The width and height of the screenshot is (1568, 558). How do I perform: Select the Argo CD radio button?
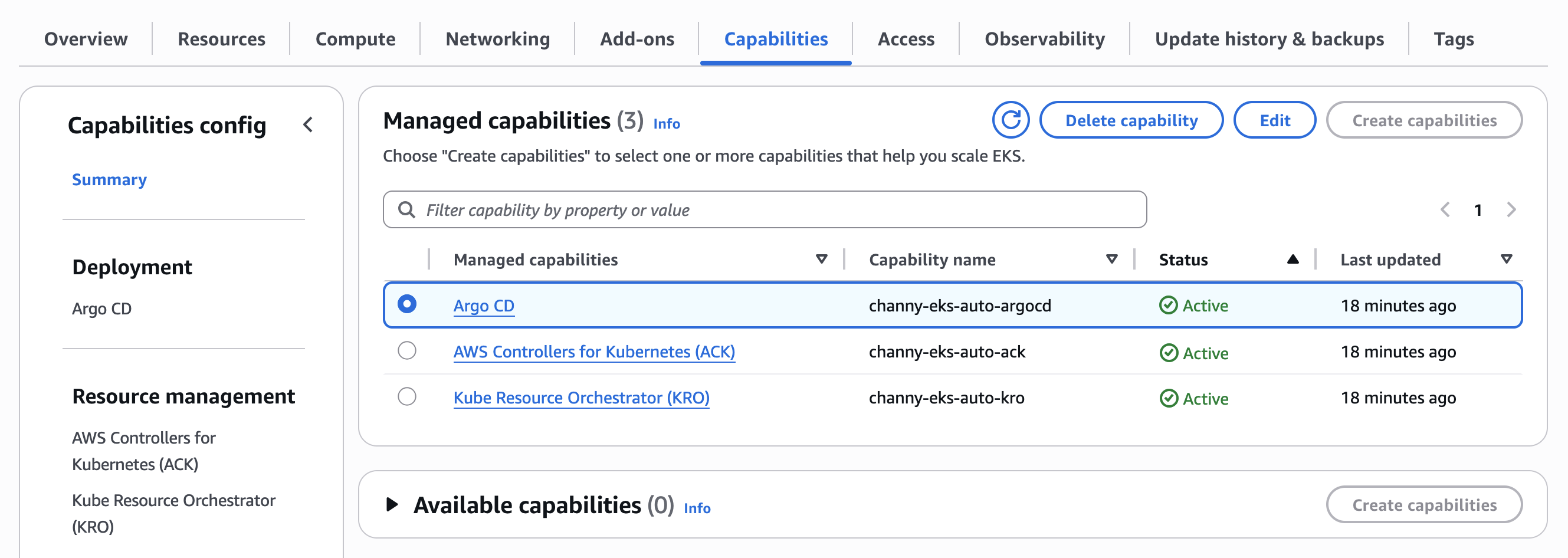click(x=406, y=304)
